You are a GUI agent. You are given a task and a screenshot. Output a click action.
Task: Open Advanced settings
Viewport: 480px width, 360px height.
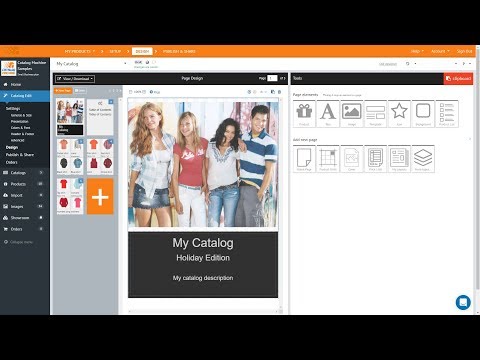click(x=18, y=140)
